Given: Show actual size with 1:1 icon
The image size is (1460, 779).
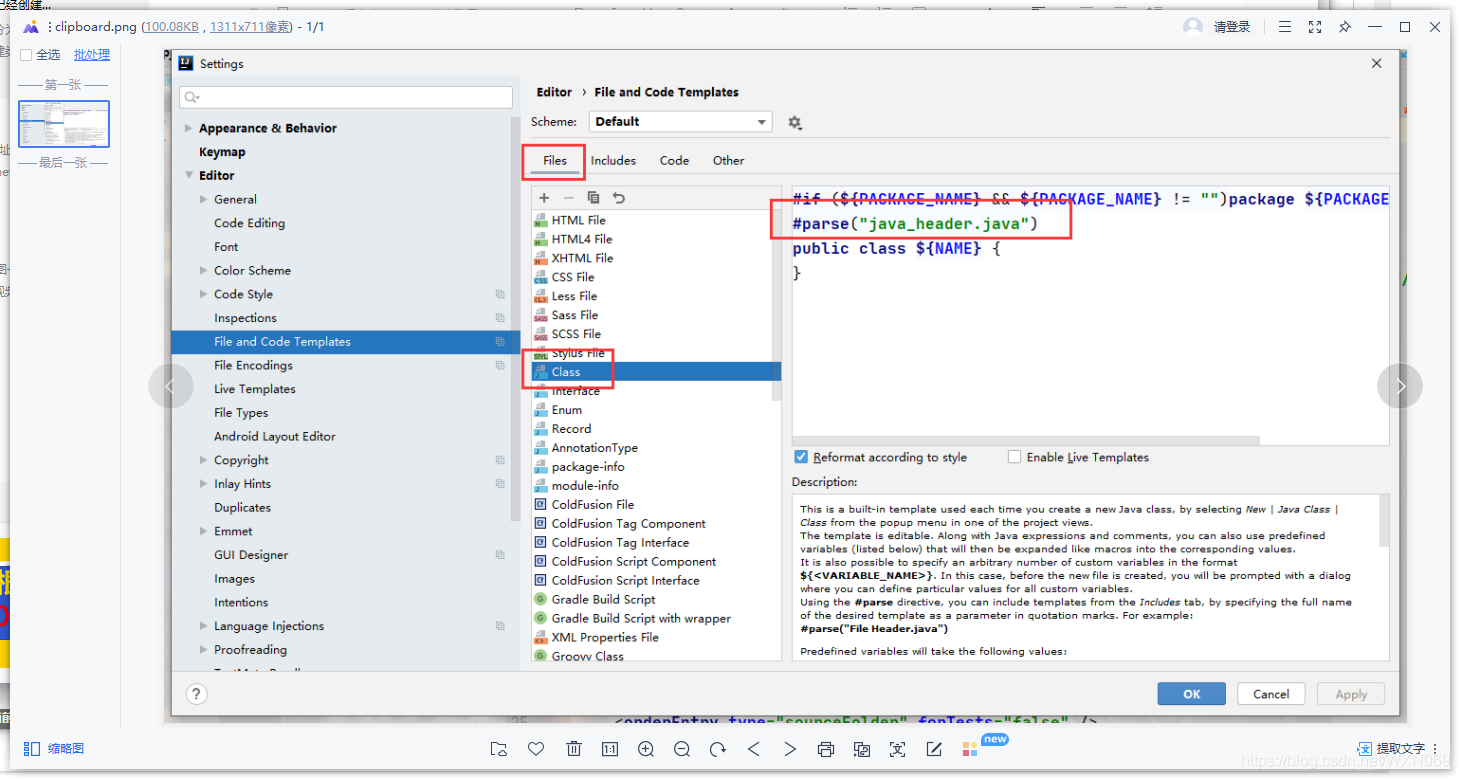Looking at the screenshot, I should click(610, 749).
